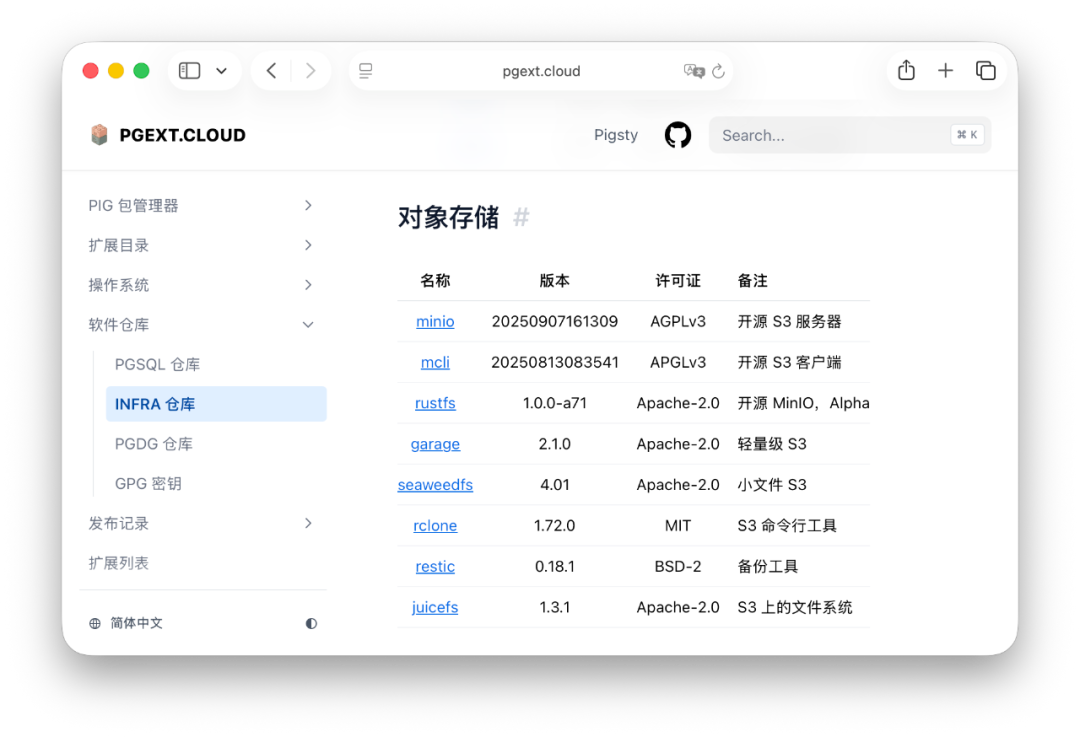Expand the PIG 包管理器 chevron
The width and height of the screenshot is (1080, 737).
tap(308, 205)
